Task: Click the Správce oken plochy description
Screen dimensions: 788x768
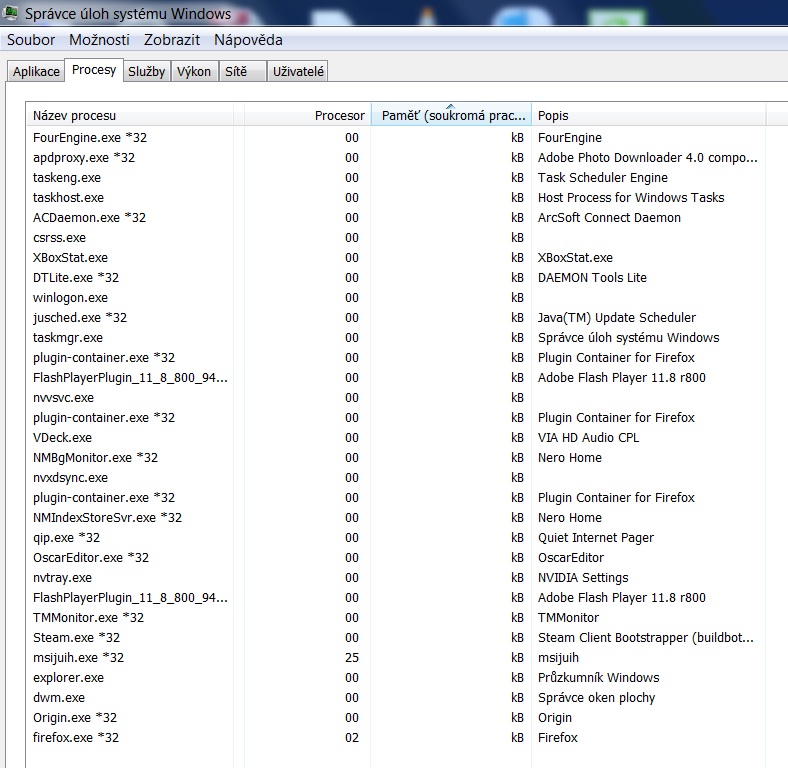Action: pos(597,698)
